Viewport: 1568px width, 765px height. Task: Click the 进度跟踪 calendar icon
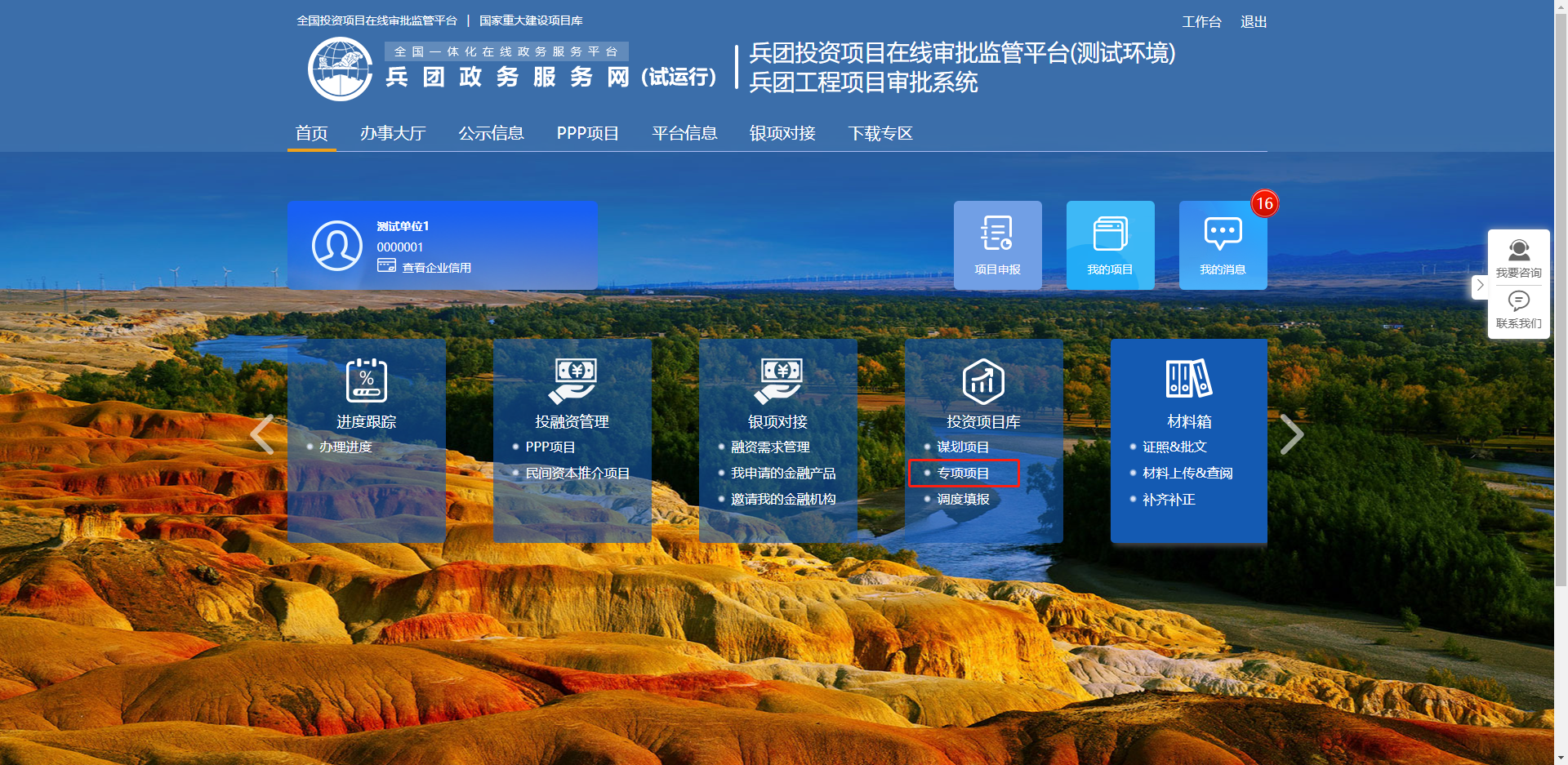coord(367,380)
